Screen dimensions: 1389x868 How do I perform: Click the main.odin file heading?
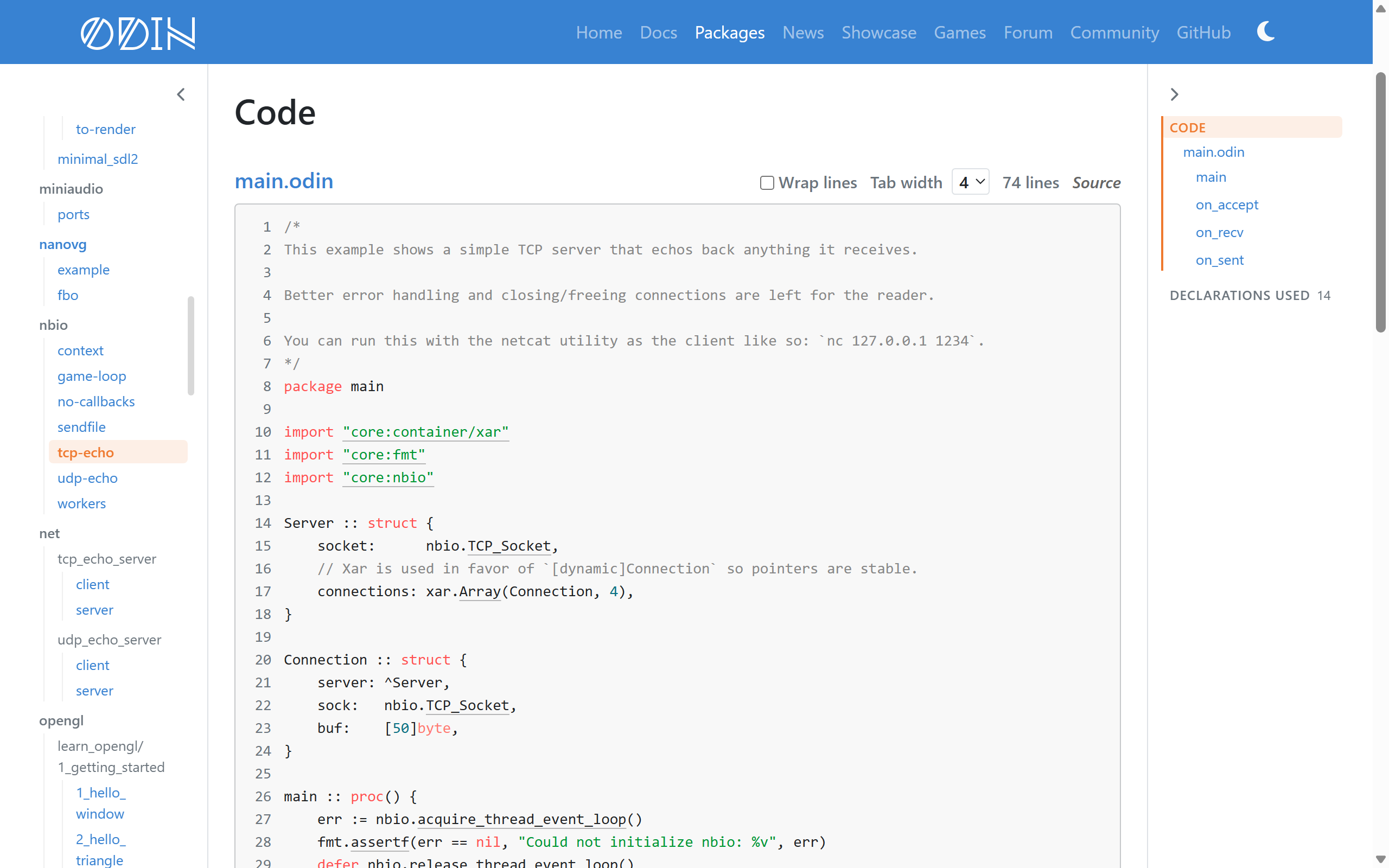tap(284, 181)
